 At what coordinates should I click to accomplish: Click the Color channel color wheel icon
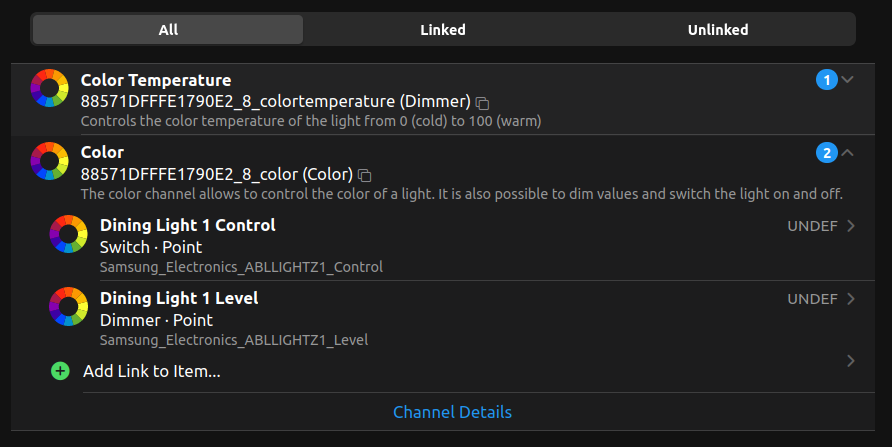tap(49, 160)
